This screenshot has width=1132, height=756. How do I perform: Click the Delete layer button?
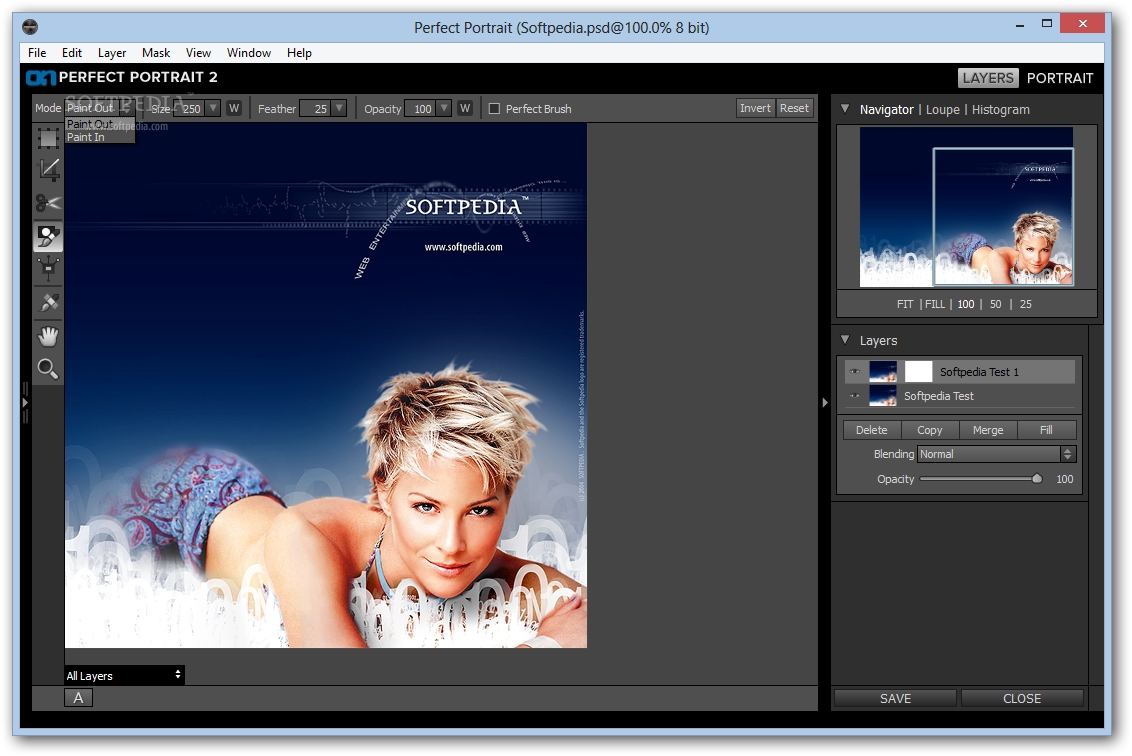[871, 430]
